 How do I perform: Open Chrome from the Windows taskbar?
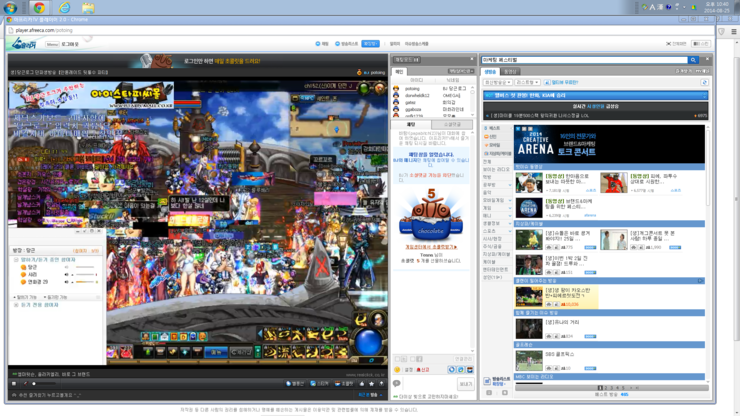[39, 7]
